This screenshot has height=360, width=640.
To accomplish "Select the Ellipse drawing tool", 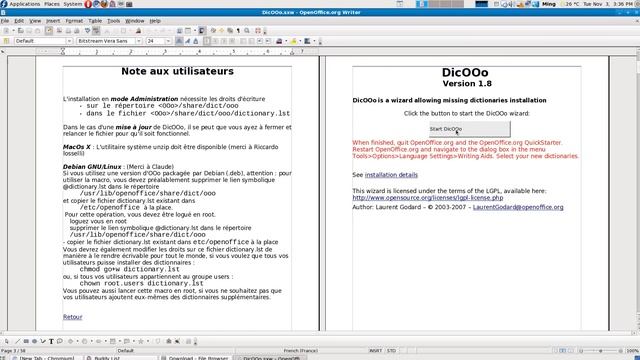I will (x=34, y=341).
